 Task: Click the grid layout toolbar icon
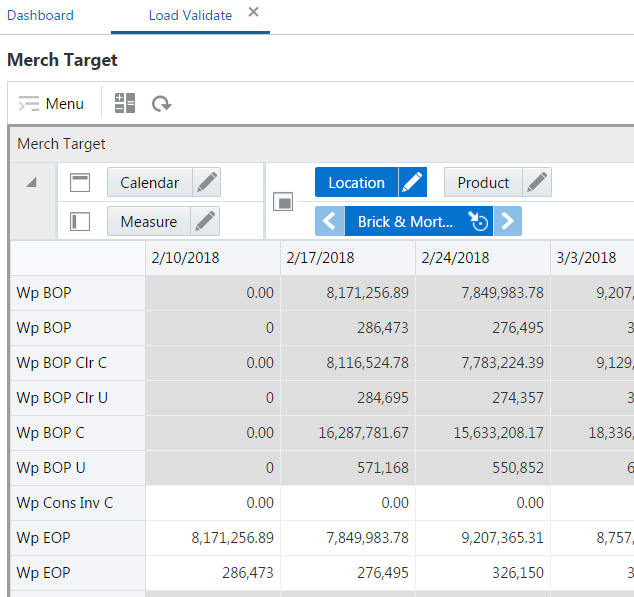coord(125,103)
